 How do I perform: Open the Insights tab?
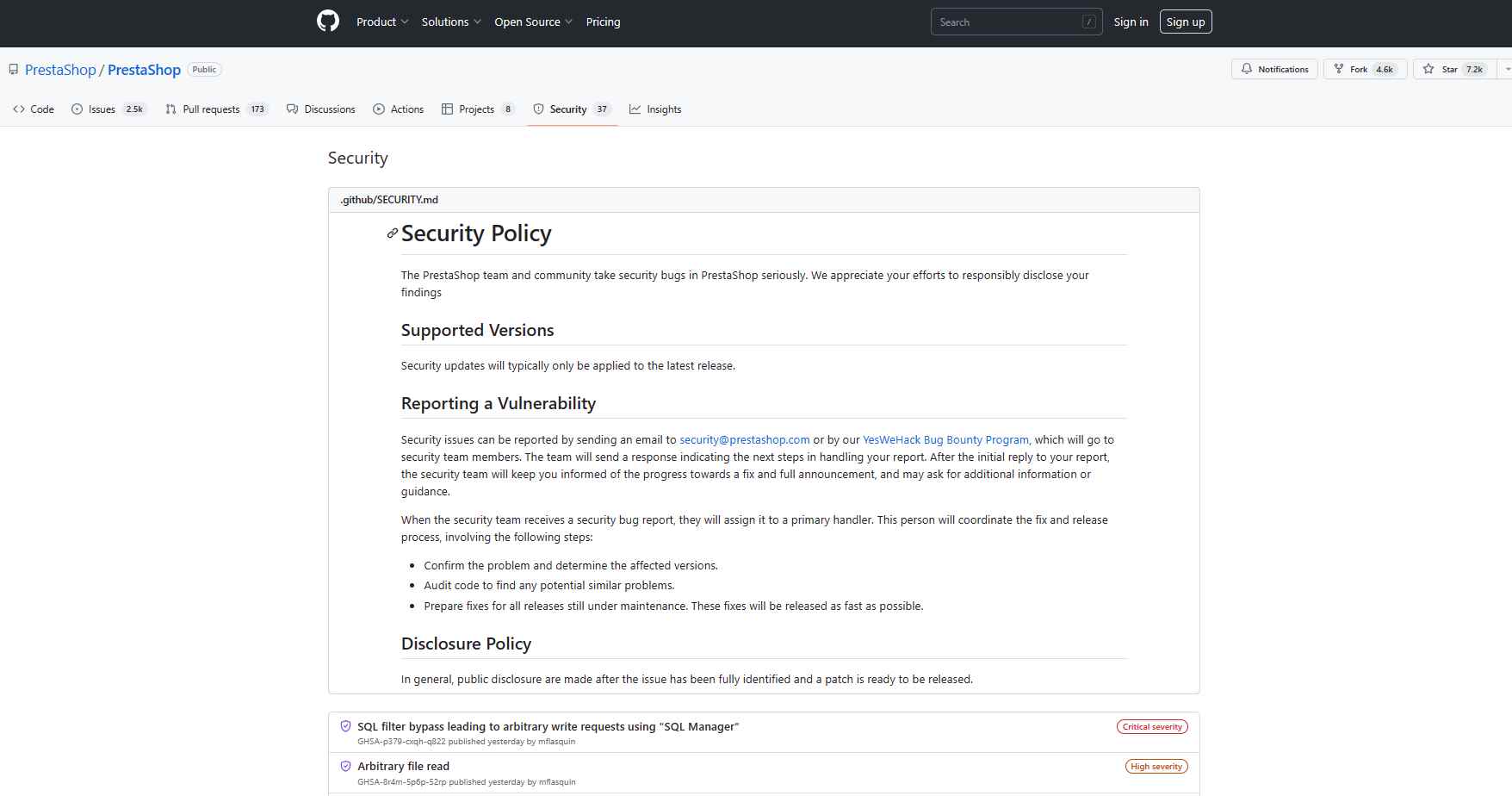pos(655,109)
